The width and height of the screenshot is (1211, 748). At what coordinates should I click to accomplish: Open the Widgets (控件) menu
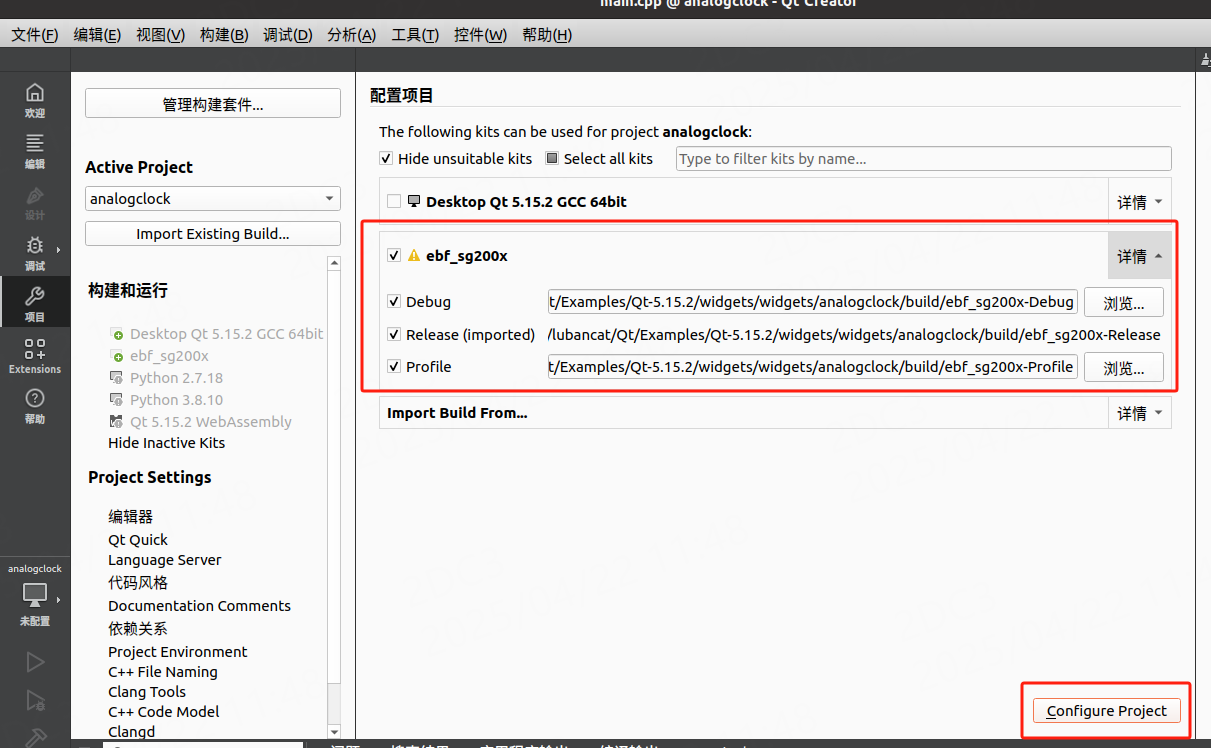pos(480,35)
